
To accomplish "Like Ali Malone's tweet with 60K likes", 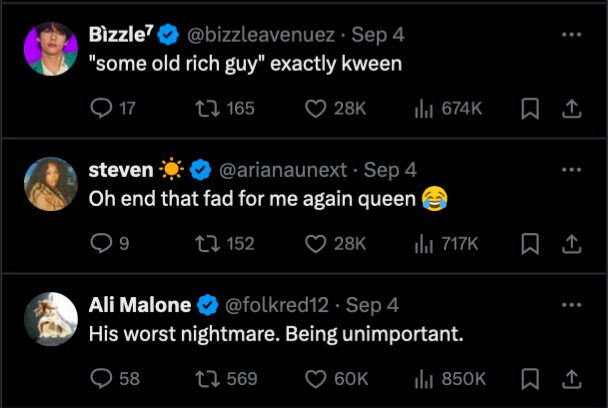I will (317, 378).
